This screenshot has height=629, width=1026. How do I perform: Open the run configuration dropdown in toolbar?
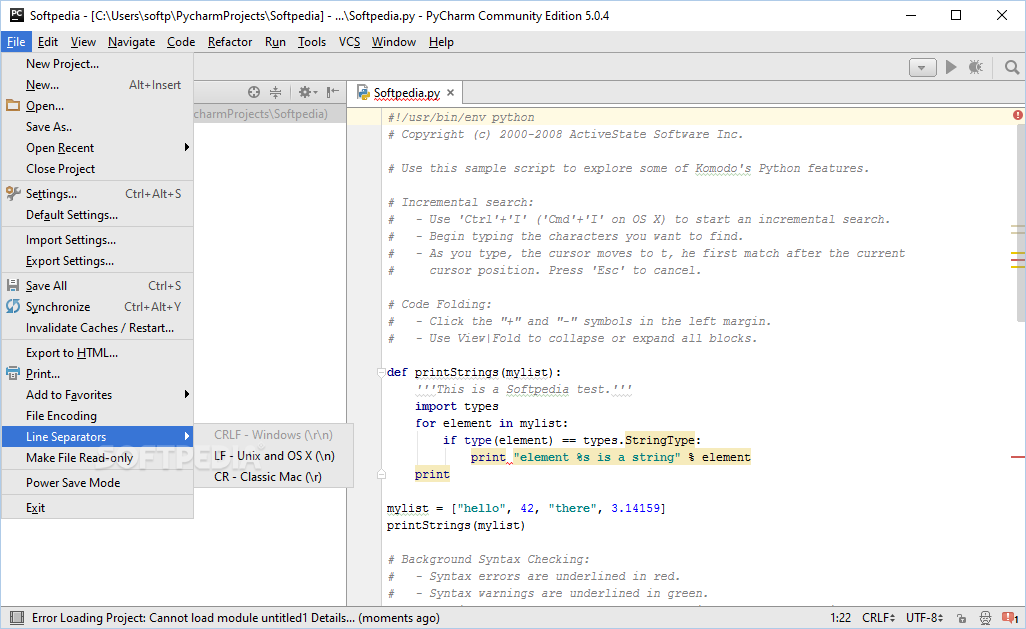click(923, 67)
